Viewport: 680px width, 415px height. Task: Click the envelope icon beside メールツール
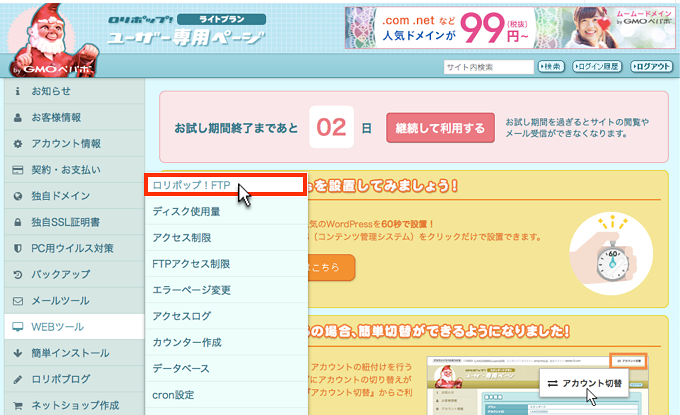(17, 301)
